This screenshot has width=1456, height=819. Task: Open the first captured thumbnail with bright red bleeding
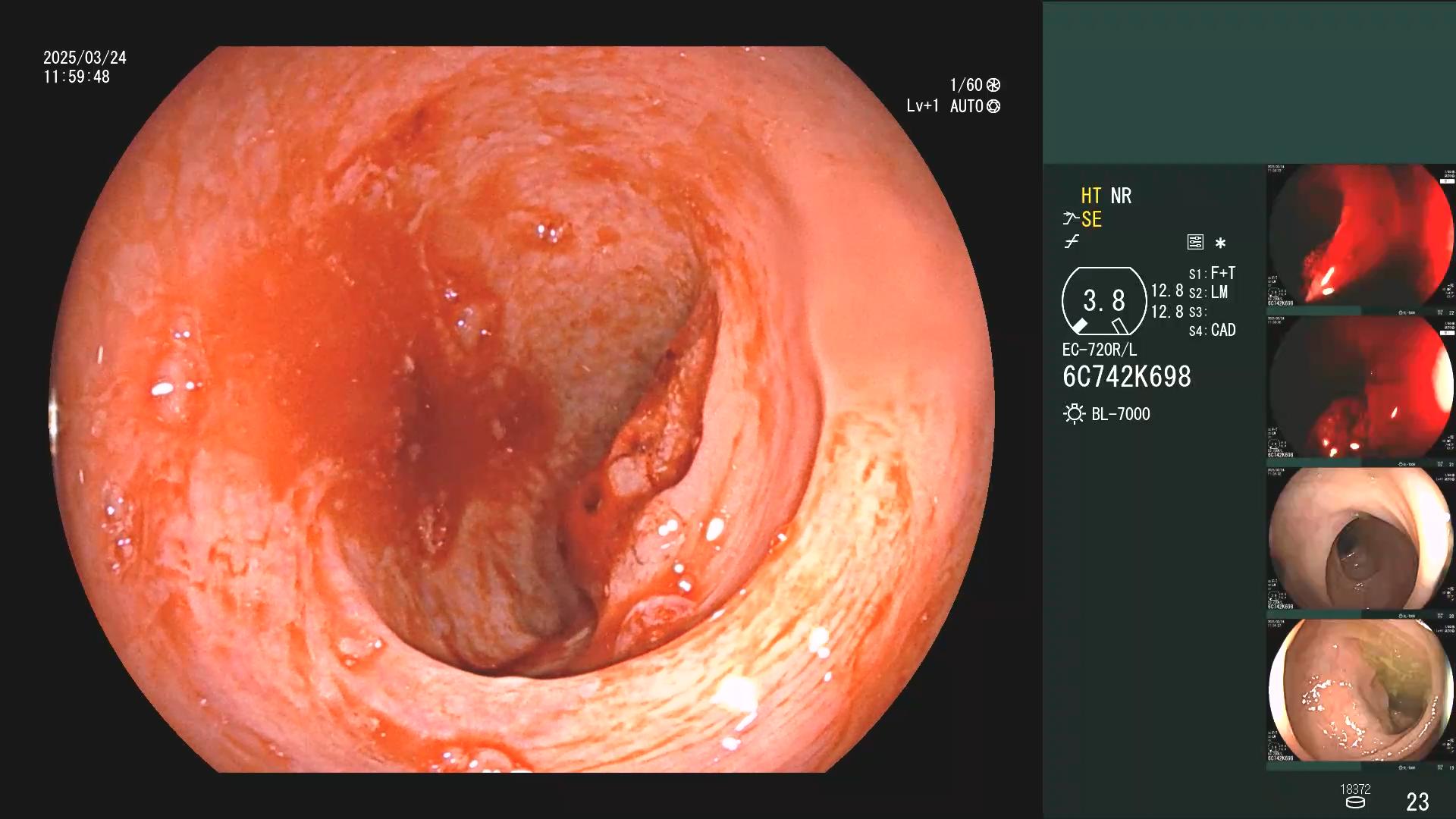click(1361, 236)
